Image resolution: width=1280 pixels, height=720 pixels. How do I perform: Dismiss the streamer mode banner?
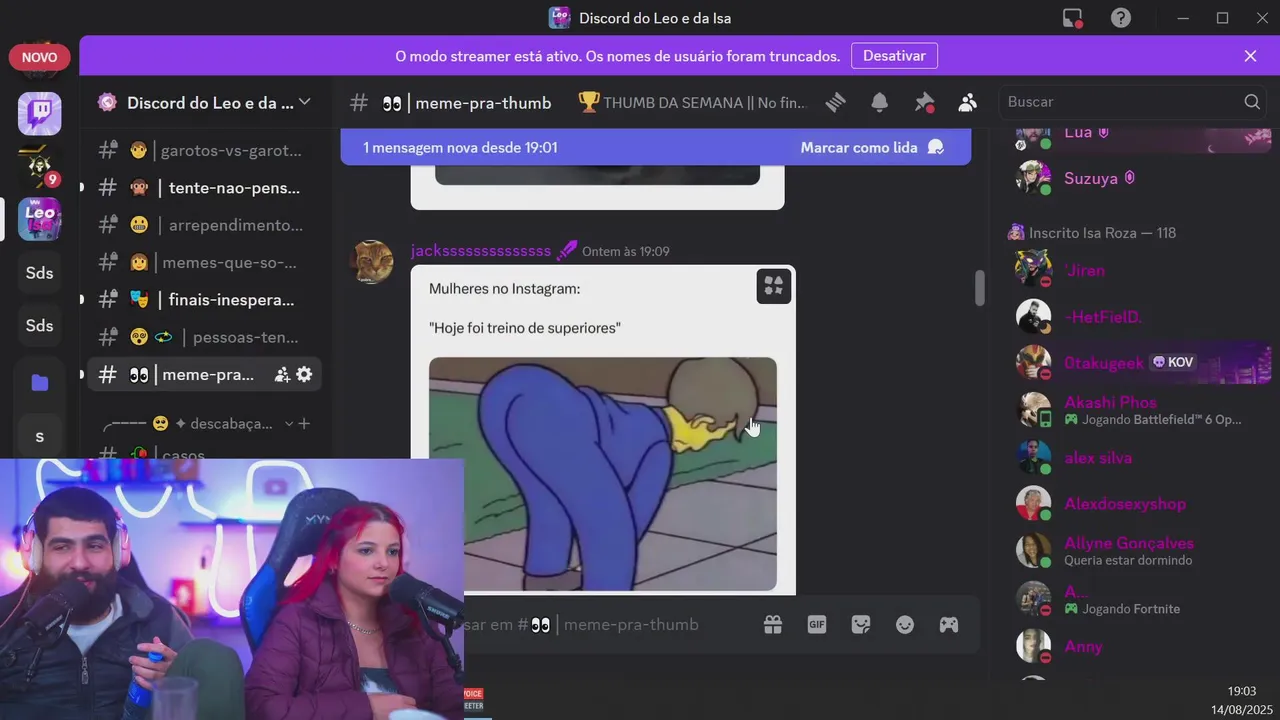1250,56
